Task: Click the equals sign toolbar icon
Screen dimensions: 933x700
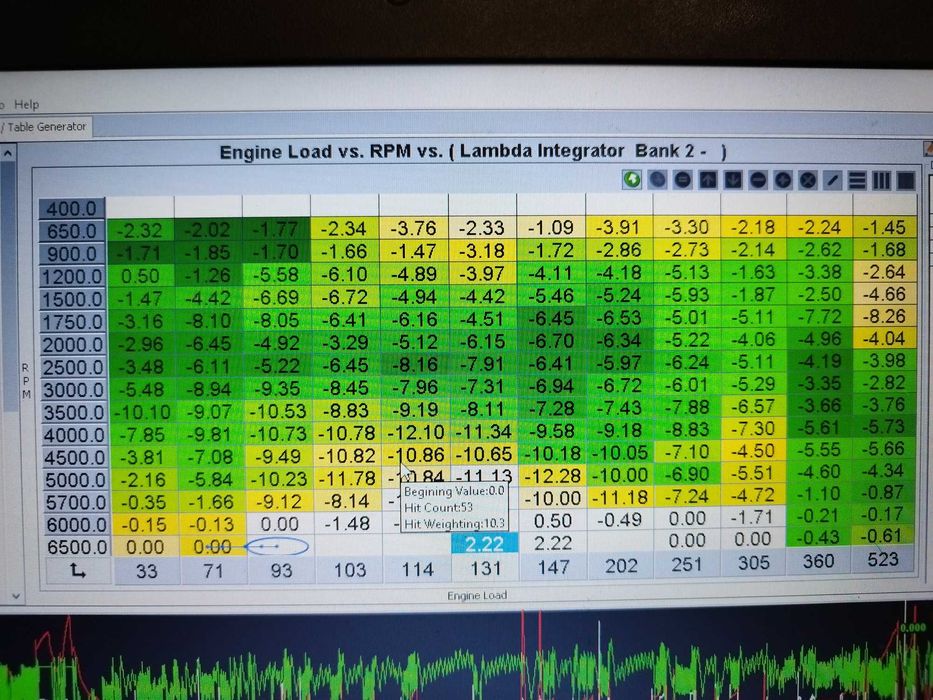Action: point(683,180)
